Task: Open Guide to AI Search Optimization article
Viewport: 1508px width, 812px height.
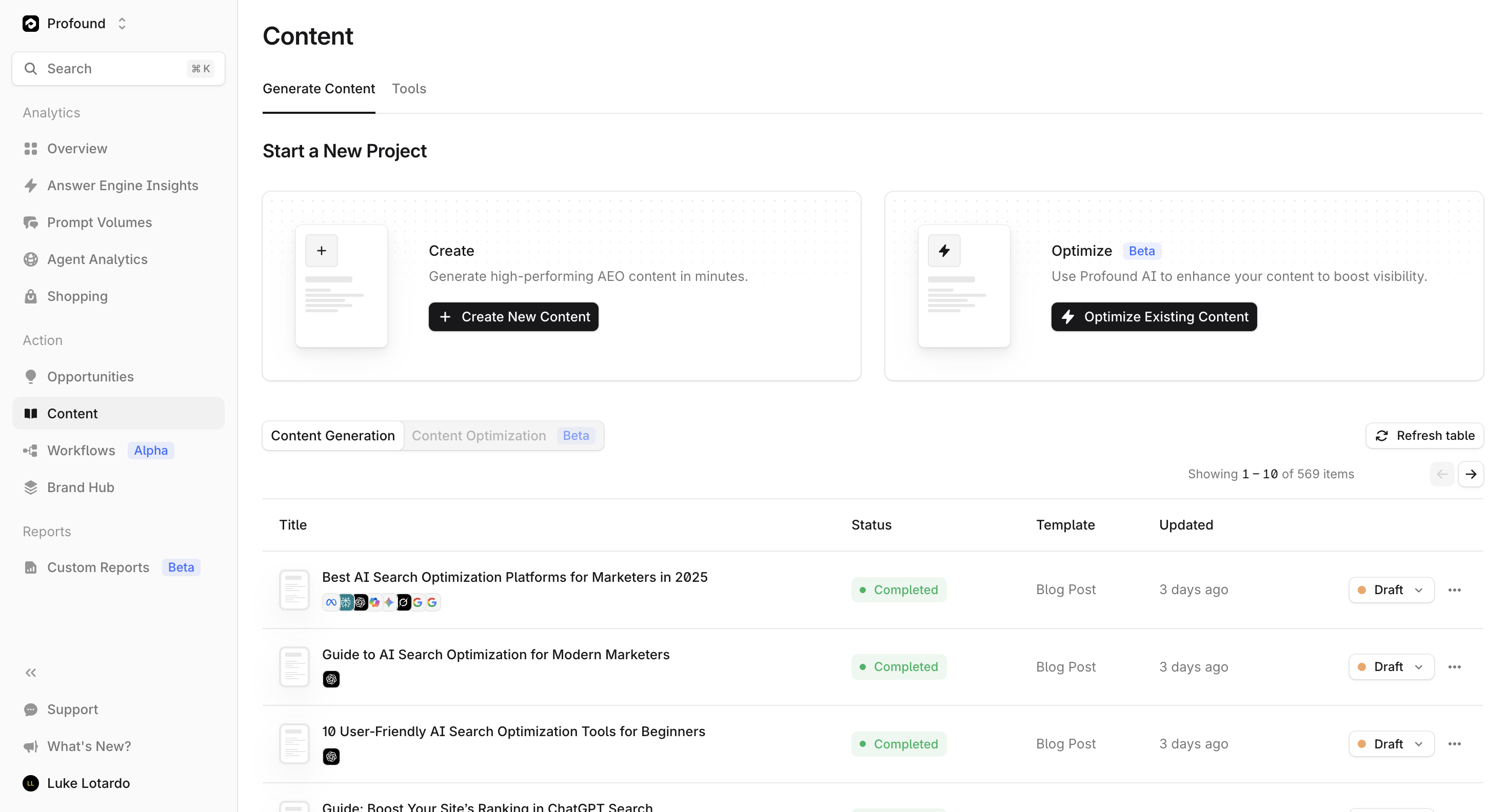Action: pos(495,655)
